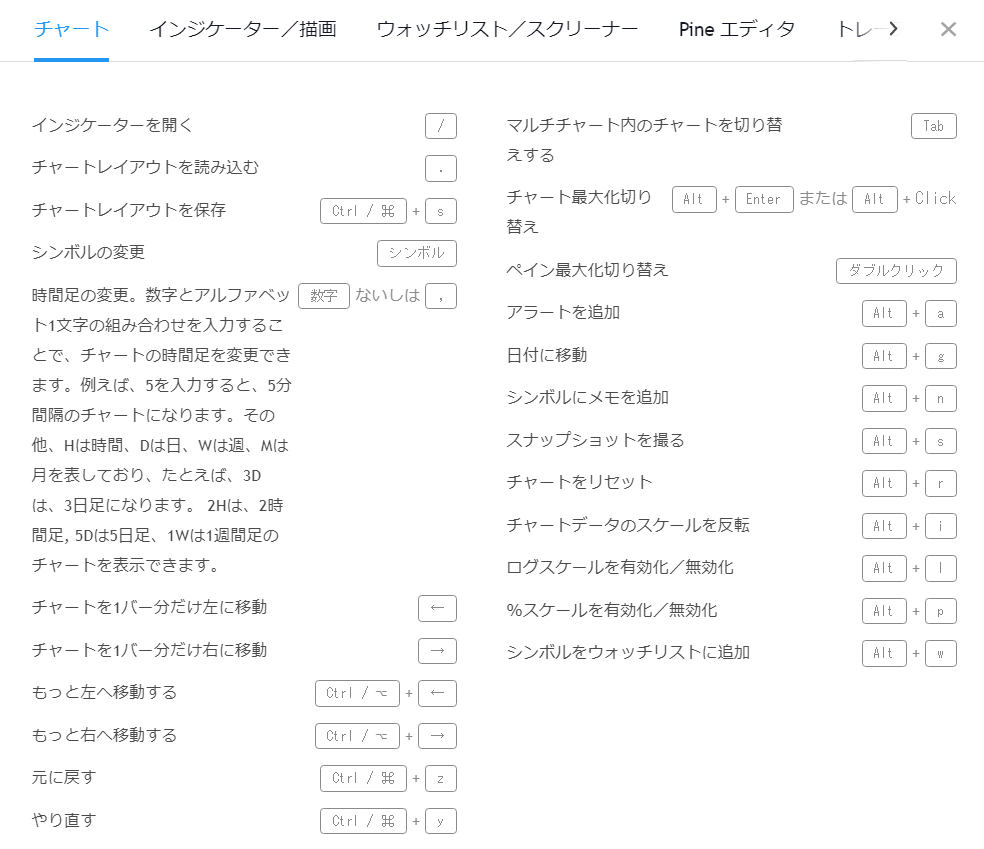Image resolution: width=984 pixels, height=849 pixels.
Task: Close the keyboard shortcuts dialog
Action: pyautogui.click(x=948, y=29)
